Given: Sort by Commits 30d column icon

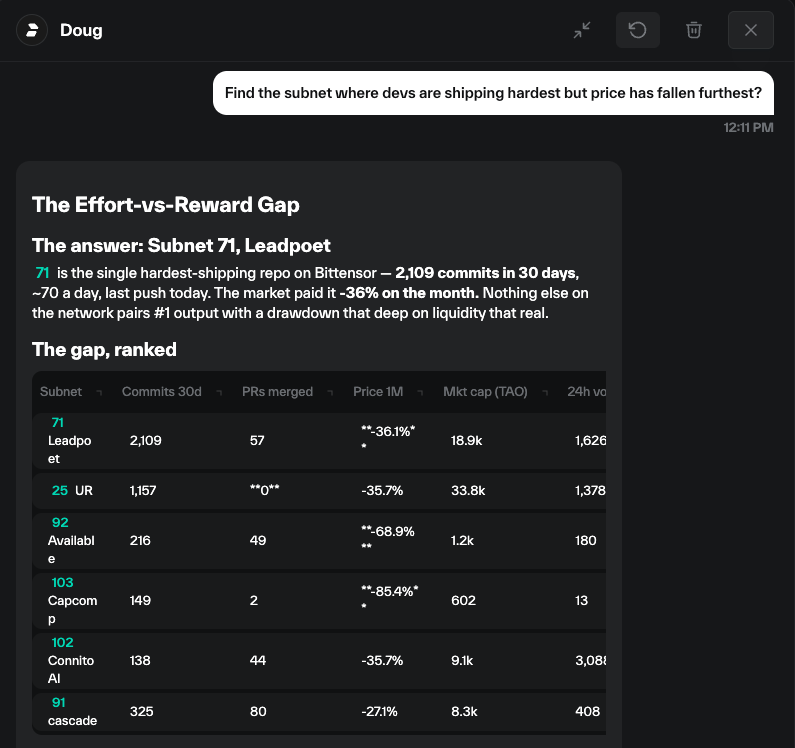Looking at the screenshot, I should (x=220, y=393).
